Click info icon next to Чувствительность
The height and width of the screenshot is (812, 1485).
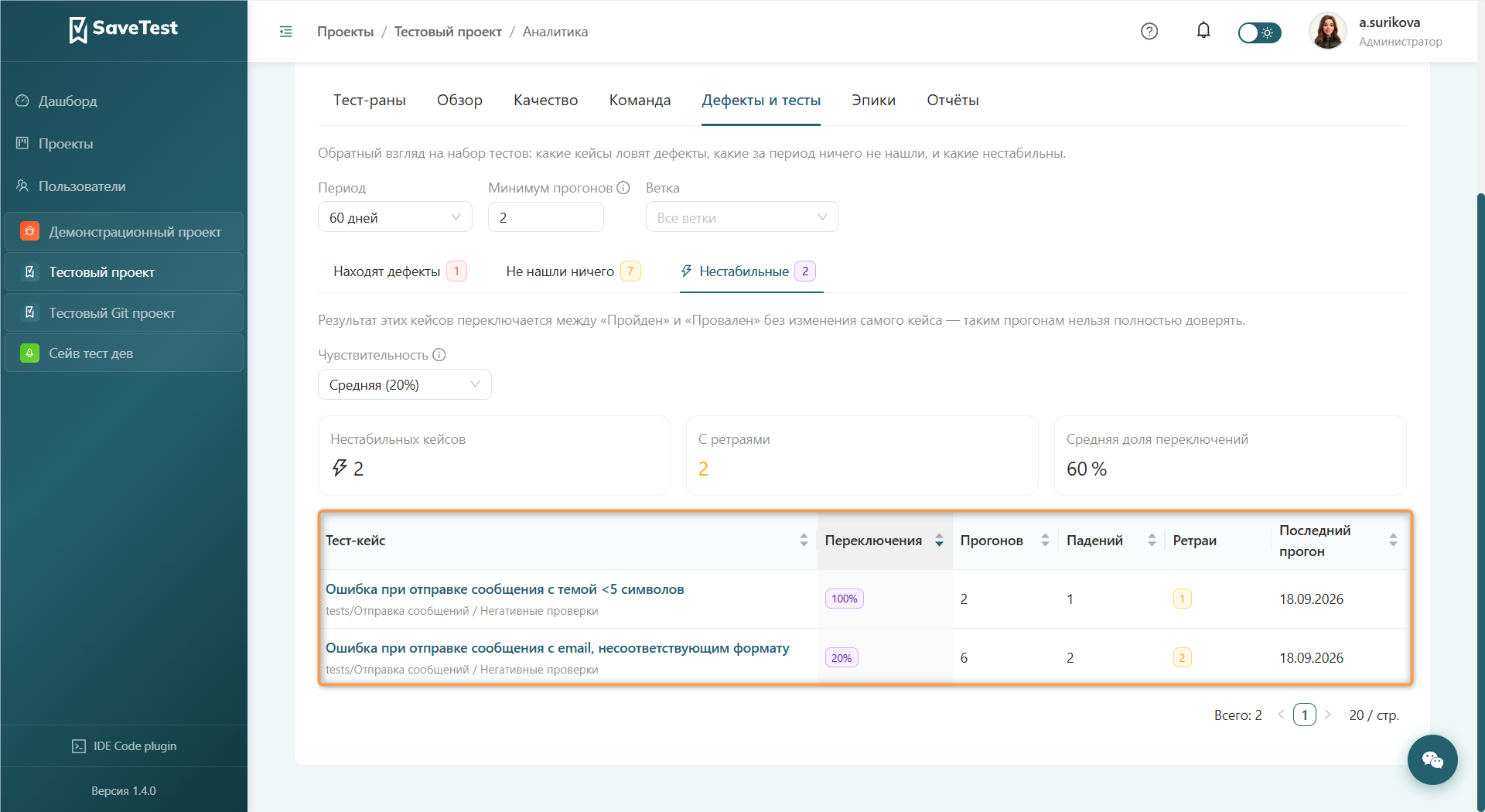point(439,355)
